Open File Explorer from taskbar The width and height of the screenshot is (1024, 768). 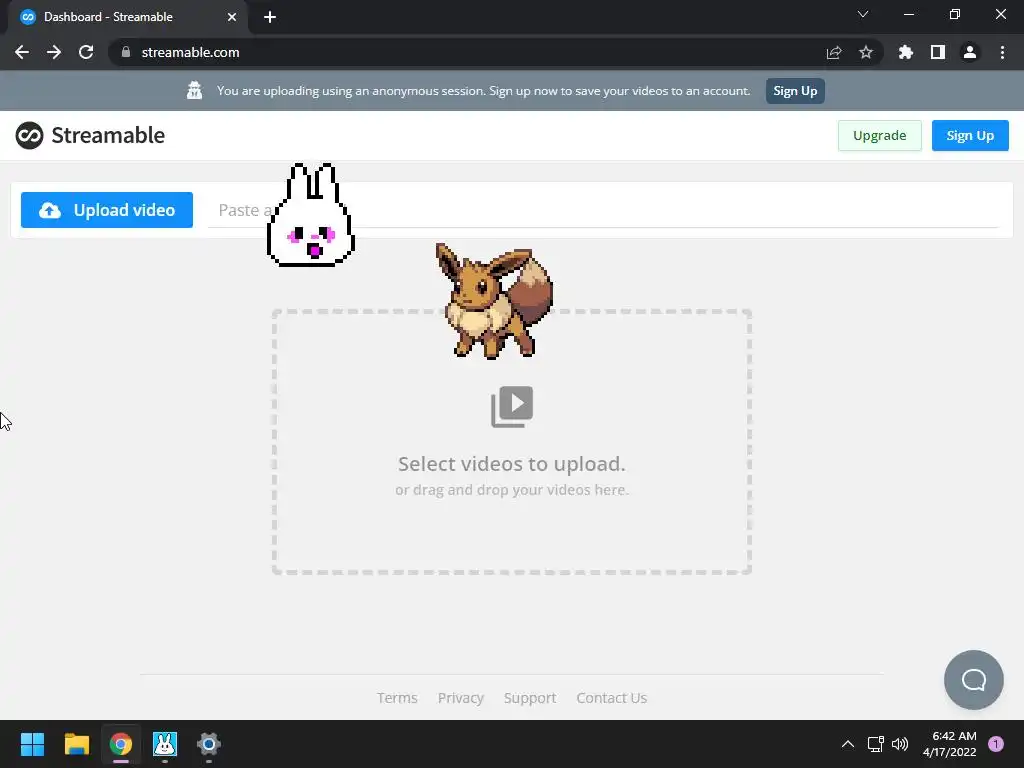point(76,744)
